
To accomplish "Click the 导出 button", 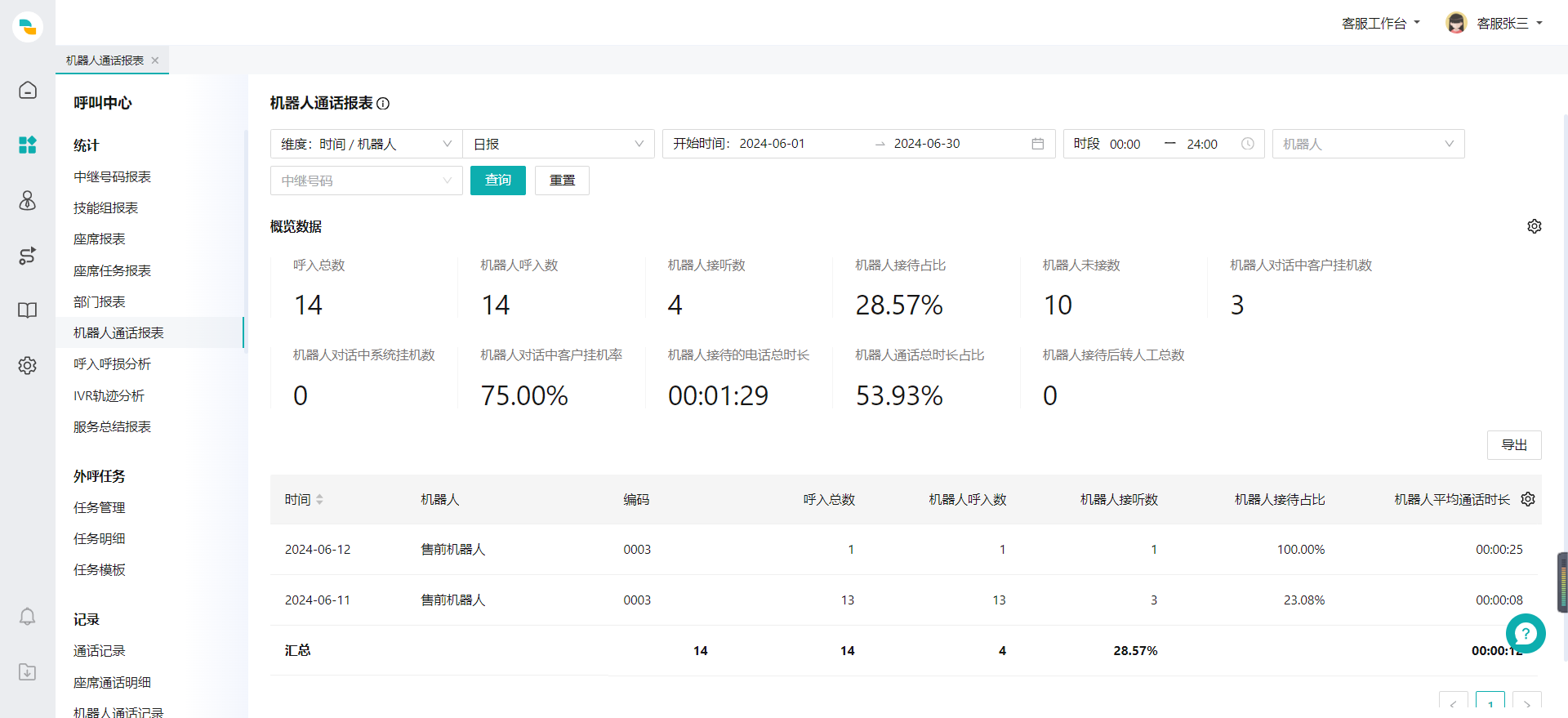I will click(x=1514, y=445).
